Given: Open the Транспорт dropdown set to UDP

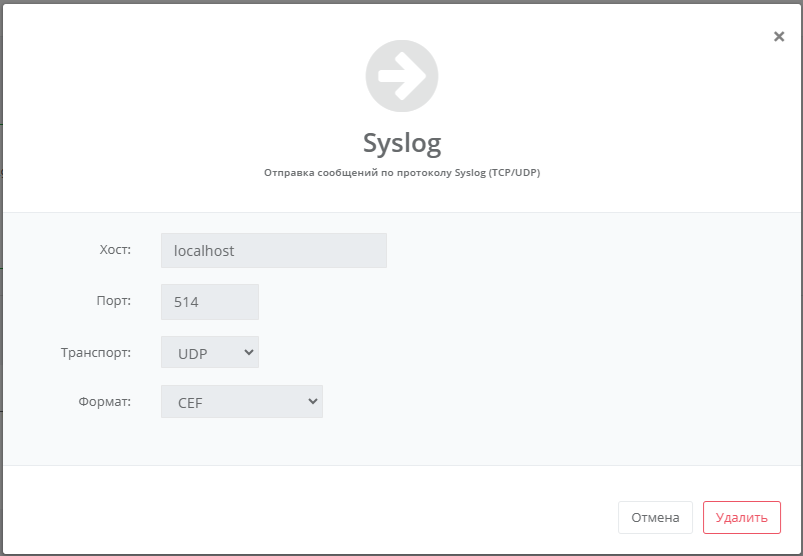Looking at the screenshot, I should [x=209, y=352].
